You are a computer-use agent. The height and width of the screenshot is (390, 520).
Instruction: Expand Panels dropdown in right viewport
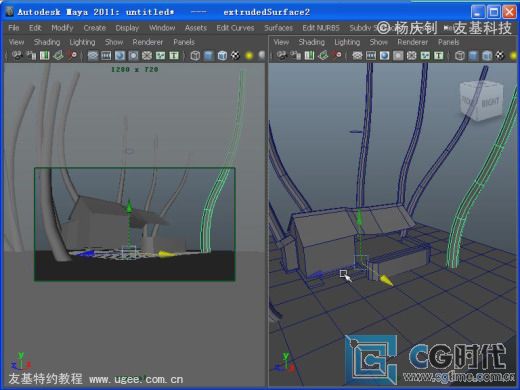(x=449, y=42)
